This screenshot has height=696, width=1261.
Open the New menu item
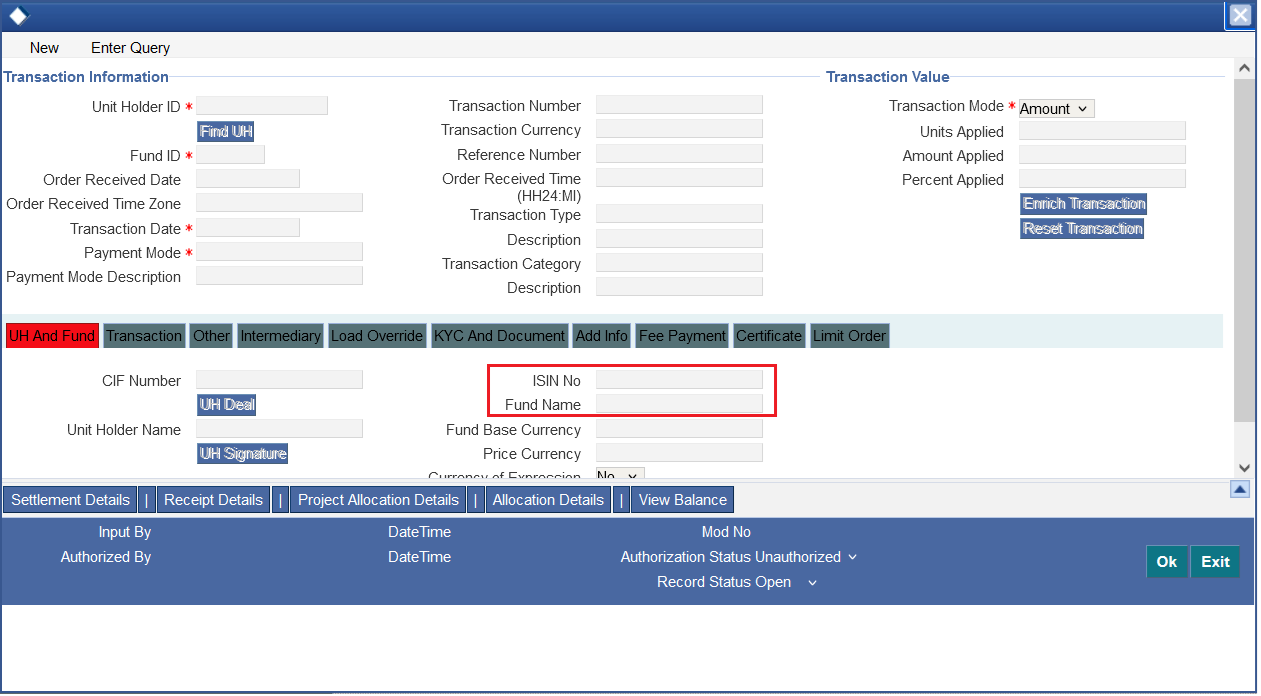point(44,47)
